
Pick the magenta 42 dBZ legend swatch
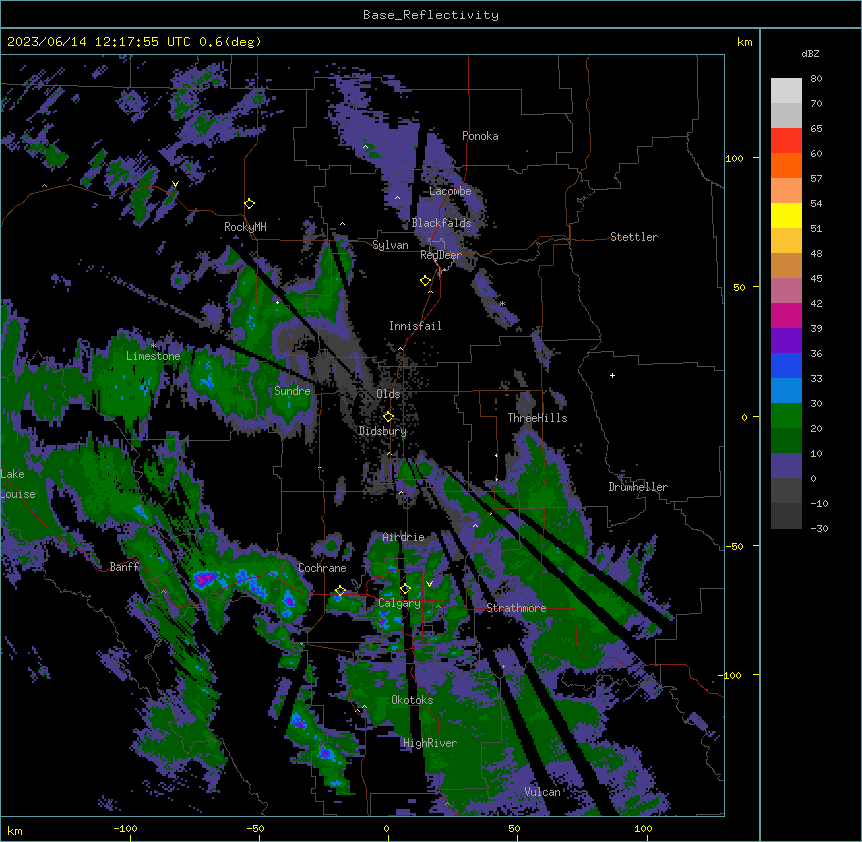click(786, 315)
